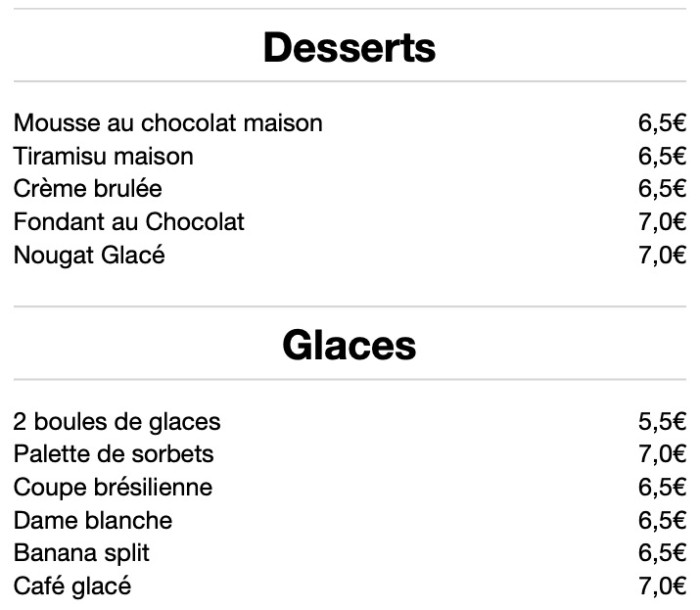Pick the Nougat Glacé item
700x610 pixels.
coord(89,255)
